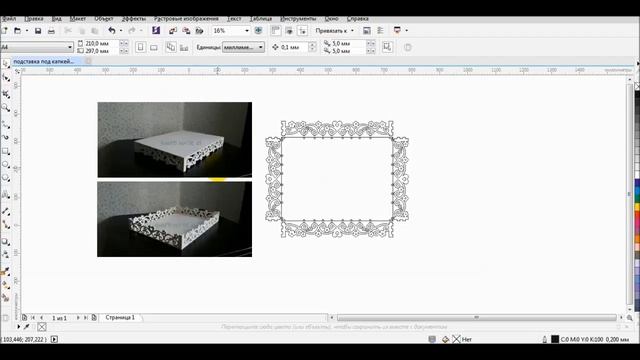Add a new page before current
The height and width of the screenshot is (360, 640).
(x=24, y=317)
